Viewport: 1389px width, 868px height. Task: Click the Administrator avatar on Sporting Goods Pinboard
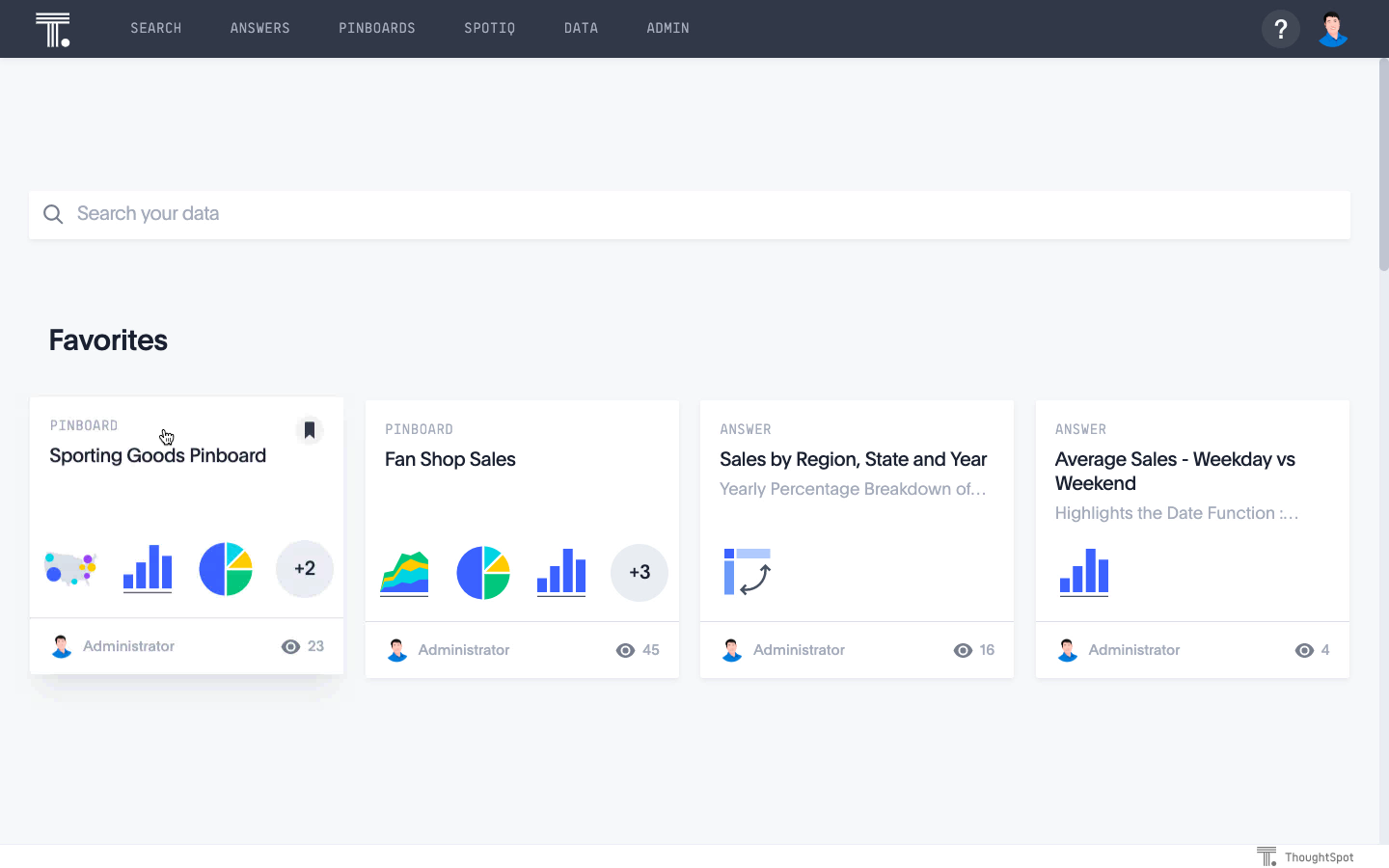click(62, 646)
